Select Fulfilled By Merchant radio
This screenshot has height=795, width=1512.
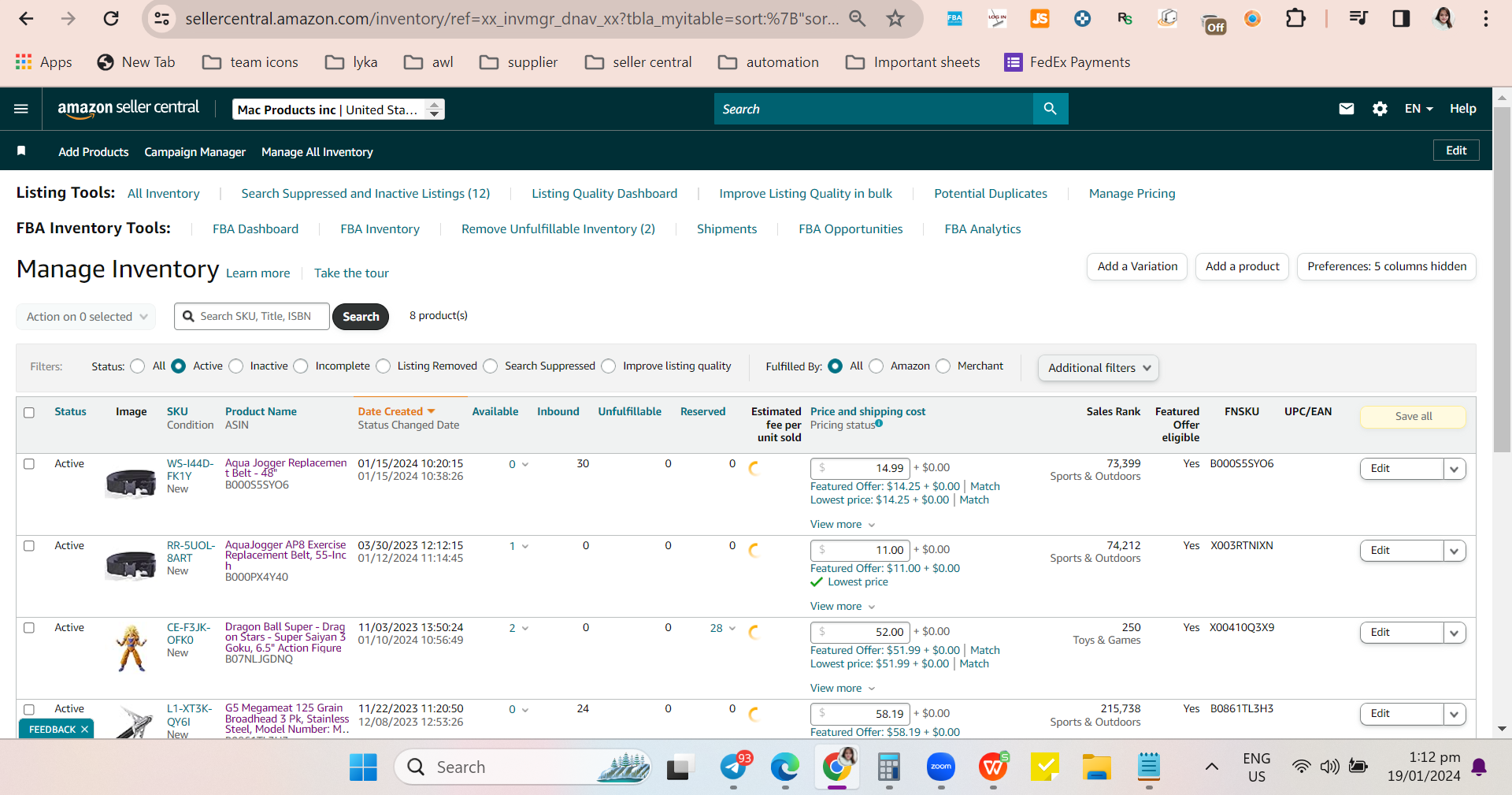coord(943,366)
